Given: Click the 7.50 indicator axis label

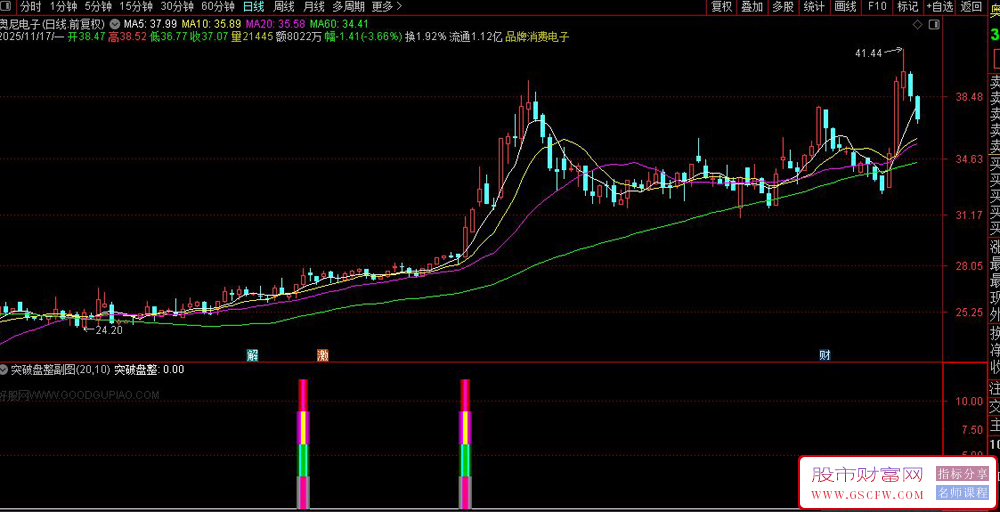Looking at the screenshot, I should (x=973, y=430).
